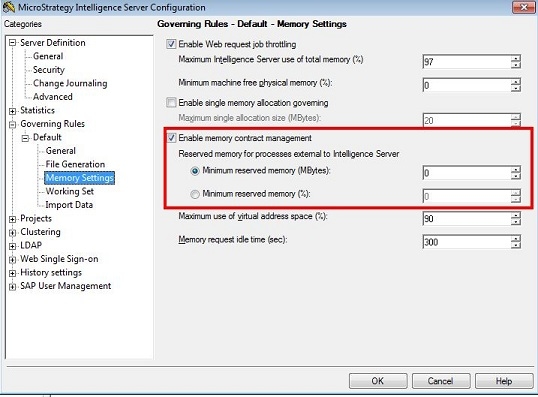Viewport: 538px width, 397px height.
Task: Open the Working Set category
Action: [x=70, y=191]
